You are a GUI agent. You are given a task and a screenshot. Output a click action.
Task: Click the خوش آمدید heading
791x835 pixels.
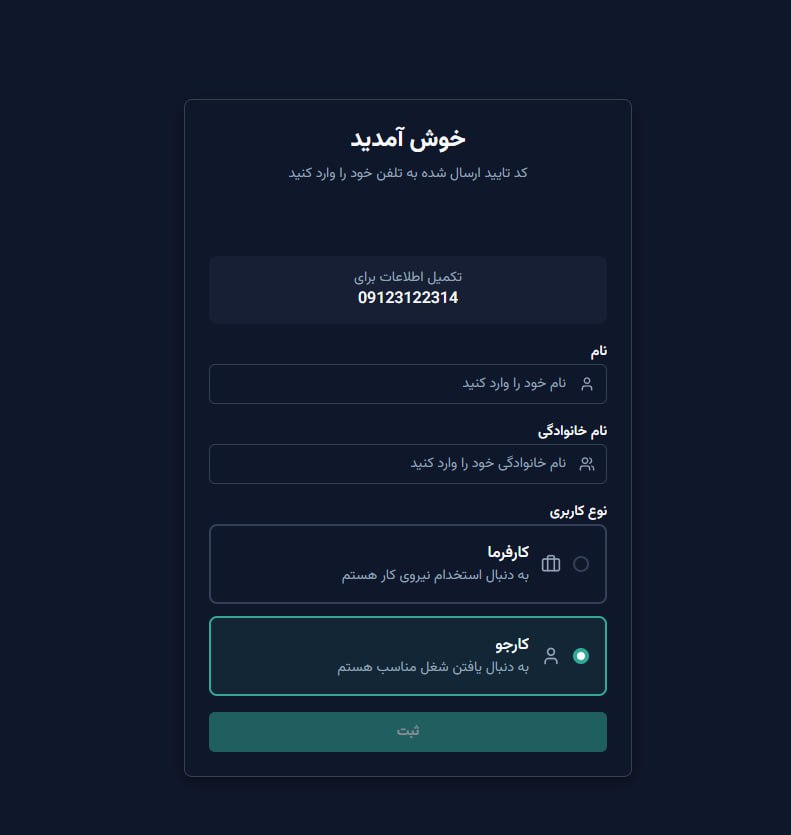pos(408,138)
